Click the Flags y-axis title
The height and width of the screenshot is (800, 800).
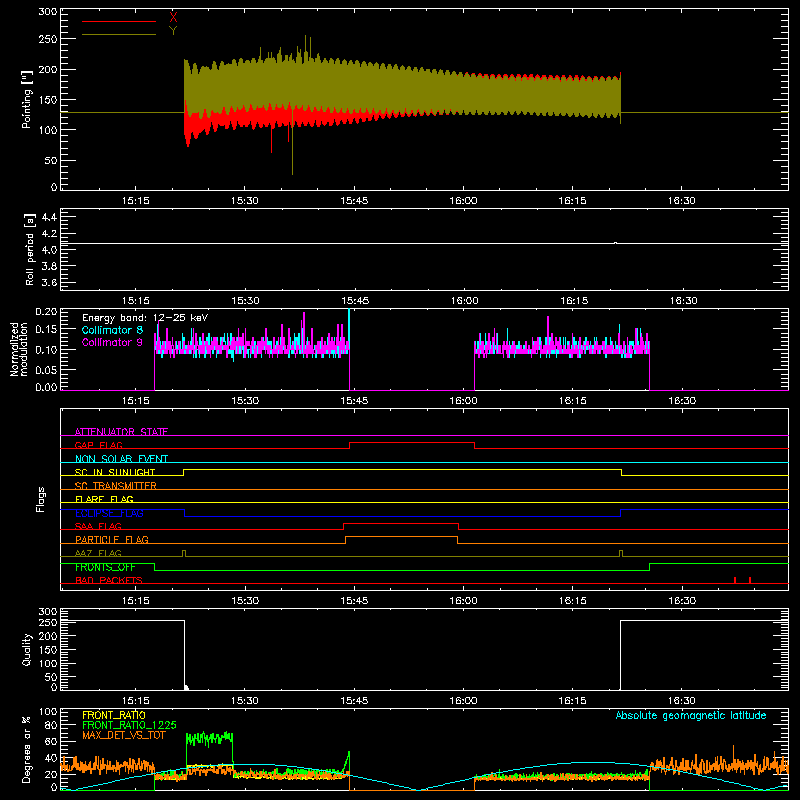tap(40, 499)
